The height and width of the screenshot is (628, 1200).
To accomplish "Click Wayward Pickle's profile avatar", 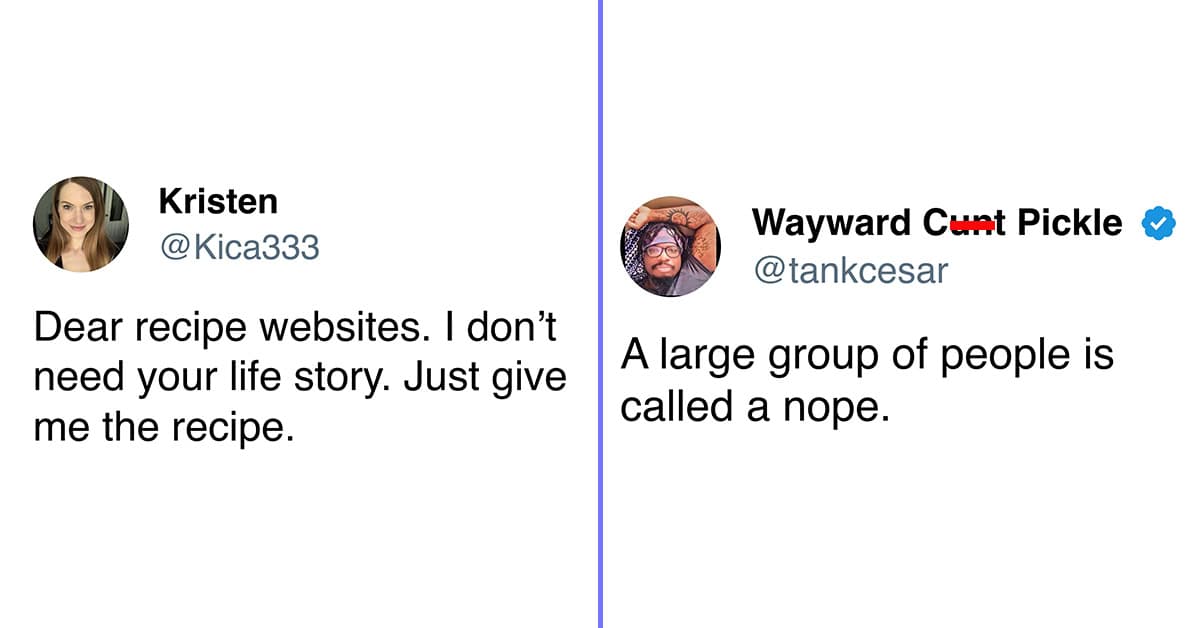I will tap(670, 247).
